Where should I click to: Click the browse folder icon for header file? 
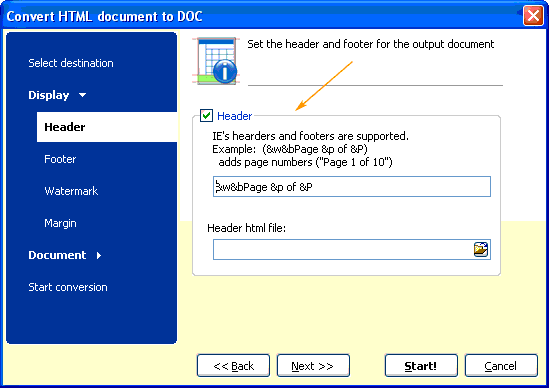coord(481,249)
